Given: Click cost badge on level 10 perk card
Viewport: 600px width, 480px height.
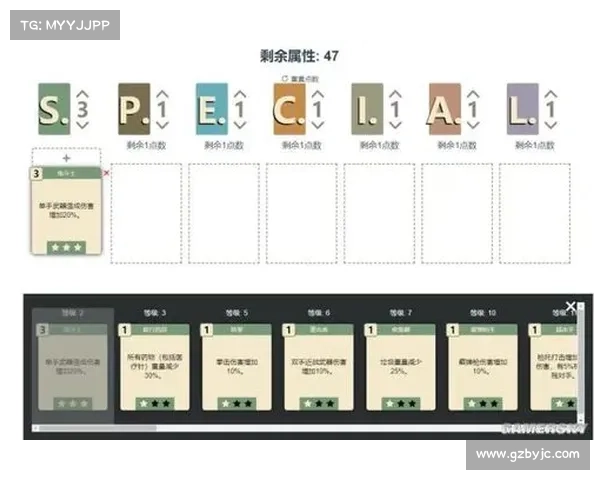Looking at the screenshot, I should (x=452, y=330).
